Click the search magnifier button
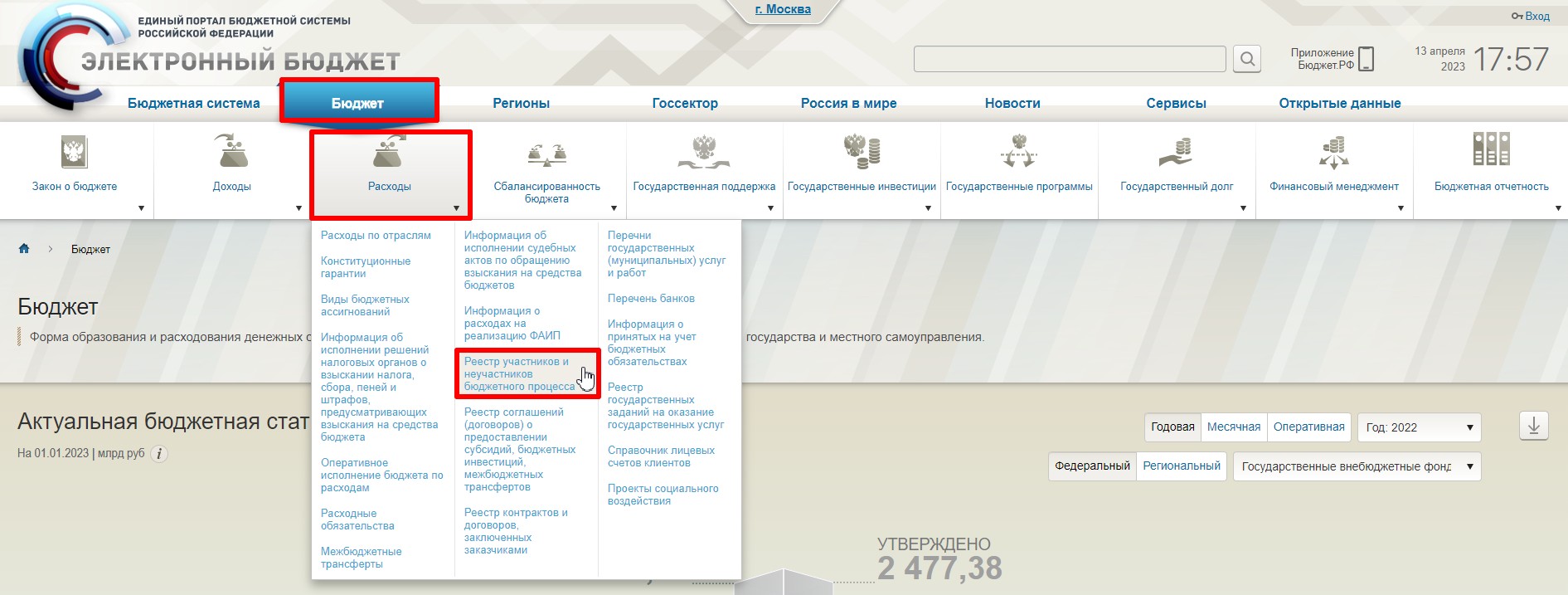Viewport: 1568px width, 595px height. (x=1247, y=59)
